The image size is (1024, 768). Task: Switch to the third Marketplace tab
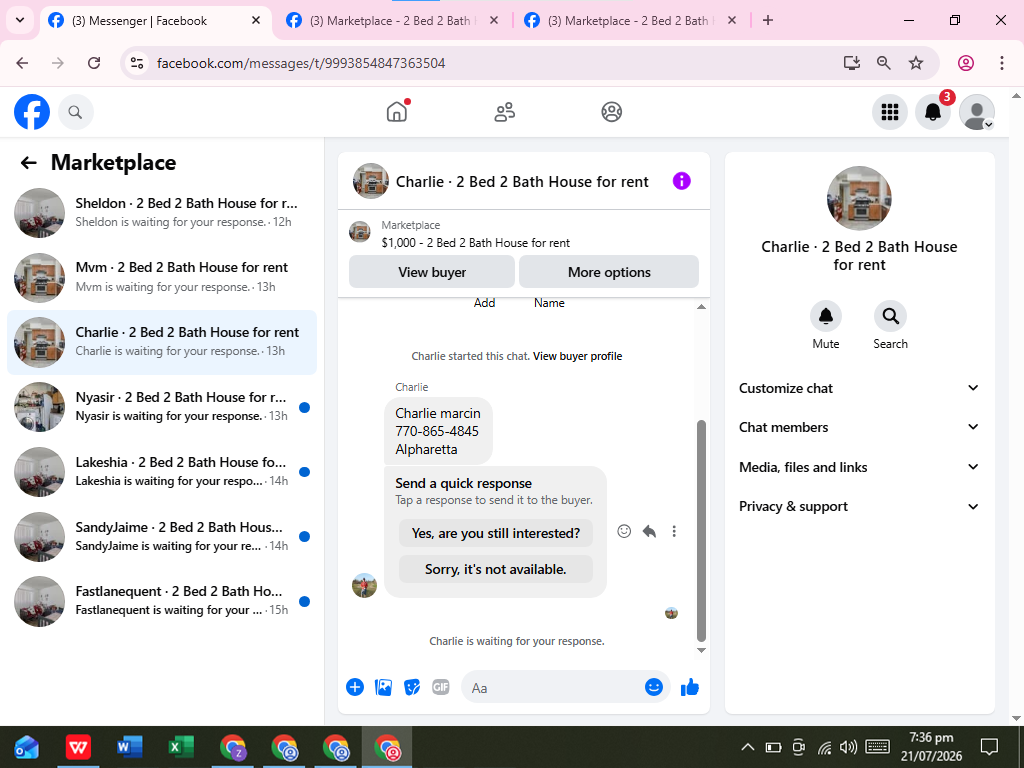point(632,21)
